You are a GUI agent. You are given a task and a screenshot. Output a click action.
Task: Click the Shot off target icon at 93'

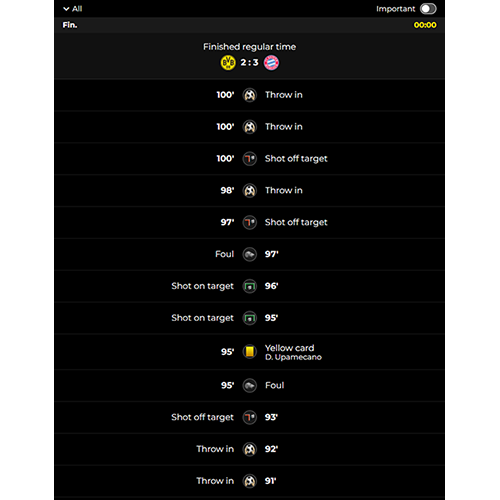coord(250,417)
